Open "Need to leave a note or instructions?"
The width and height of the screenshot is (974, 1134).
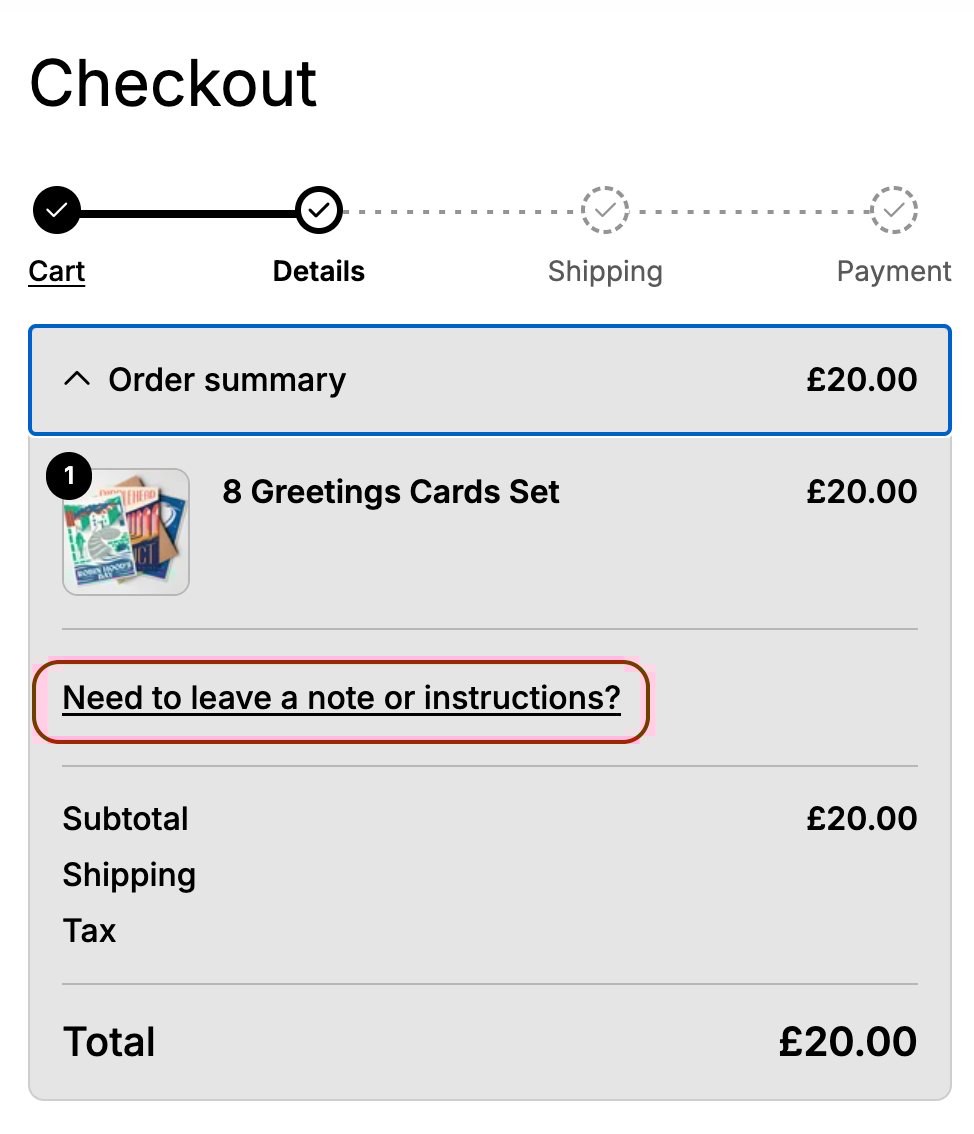[x=342, y=698]
